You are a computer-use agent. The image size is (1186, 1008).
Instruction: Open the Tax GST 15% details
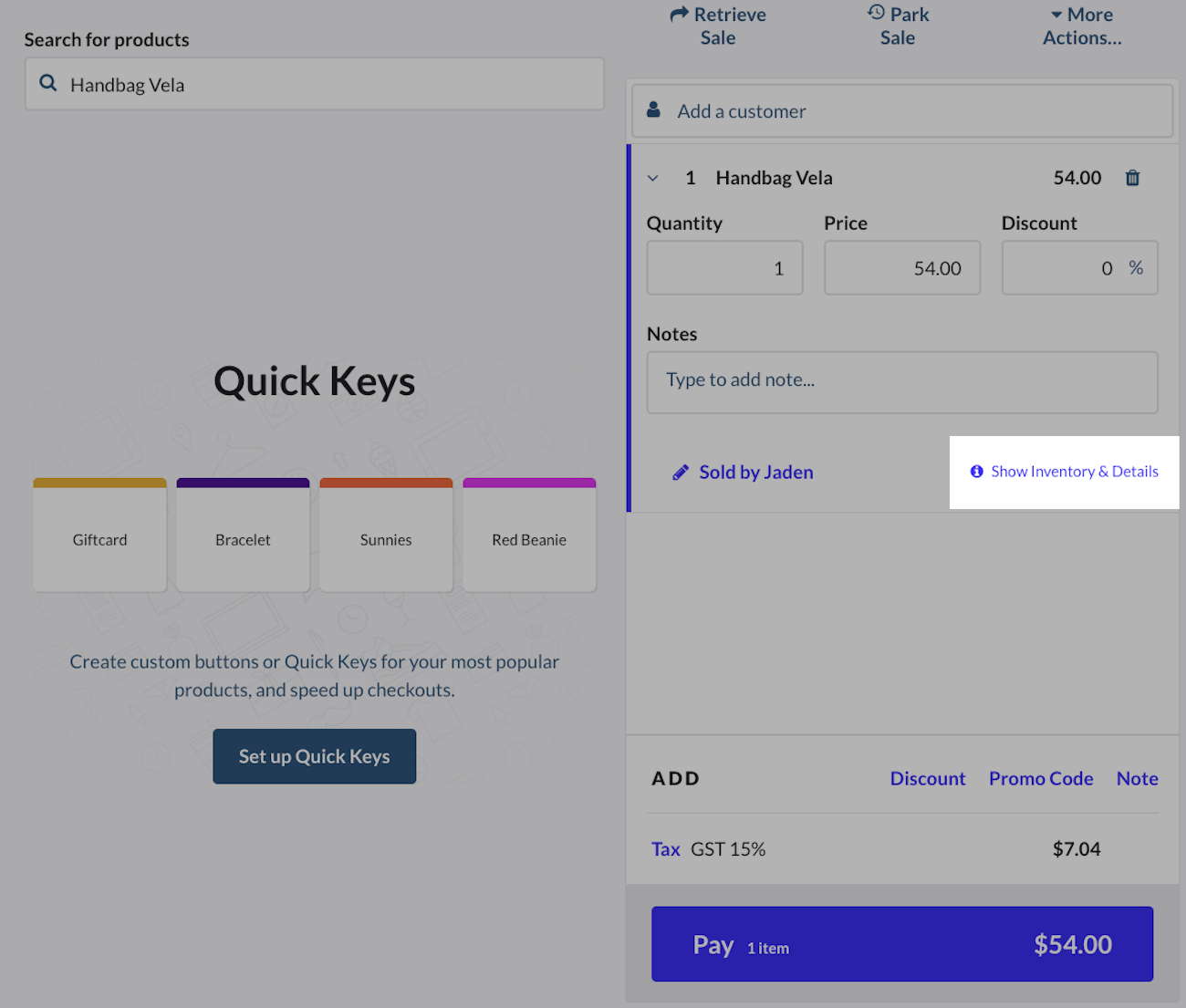point(665,848)
